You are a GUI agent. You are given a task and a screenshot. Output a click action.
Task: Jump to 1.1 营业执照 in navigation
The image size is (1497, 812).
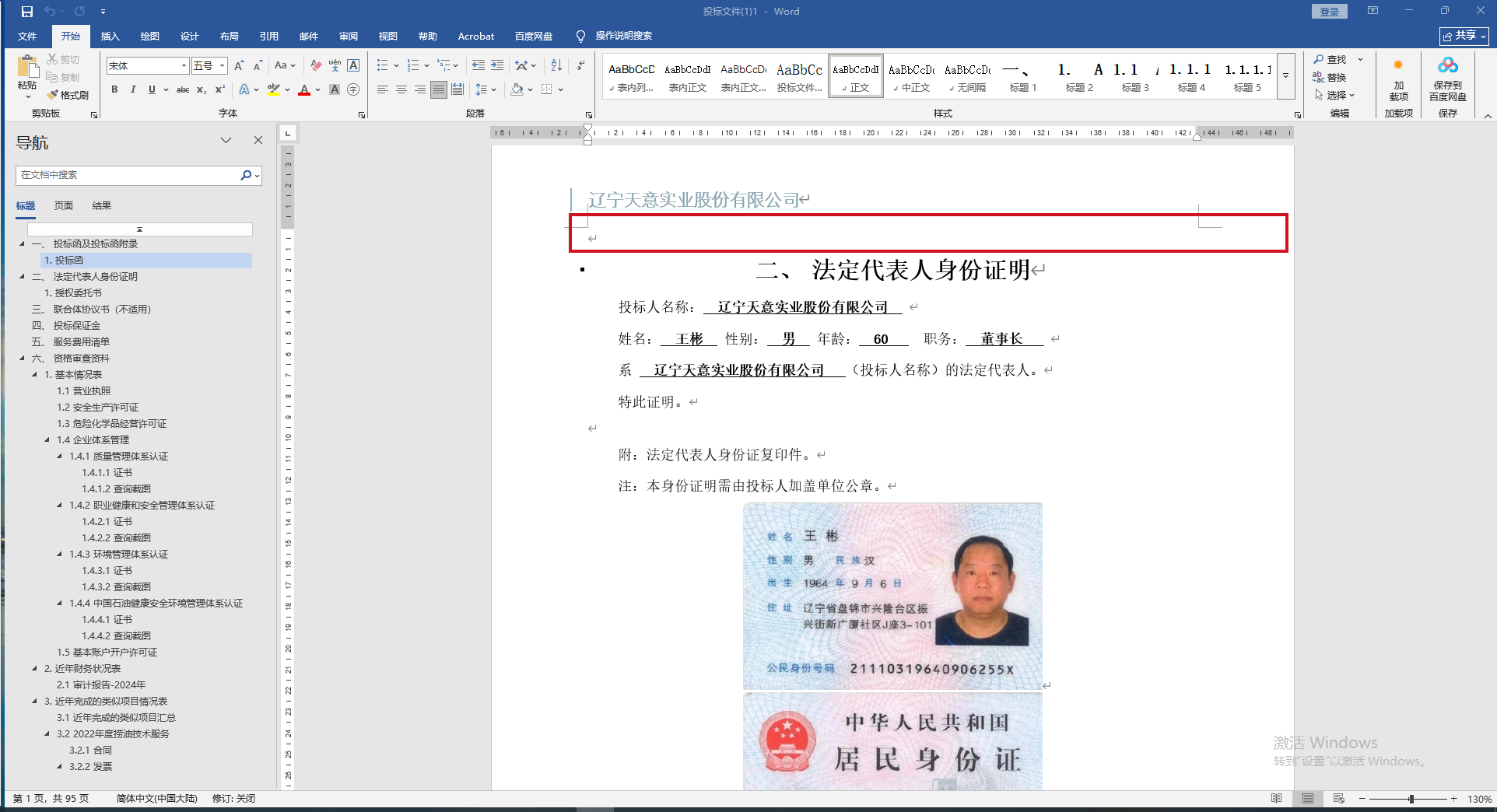[x=84, y=391]
